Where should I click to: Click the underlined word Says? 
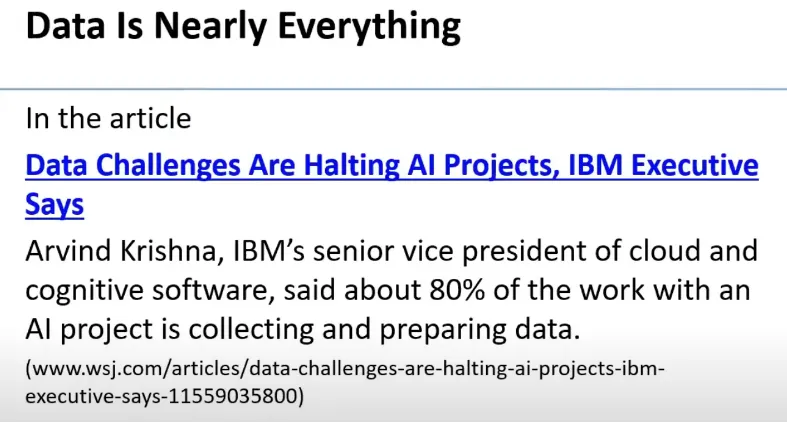click(x=55, y=205)
